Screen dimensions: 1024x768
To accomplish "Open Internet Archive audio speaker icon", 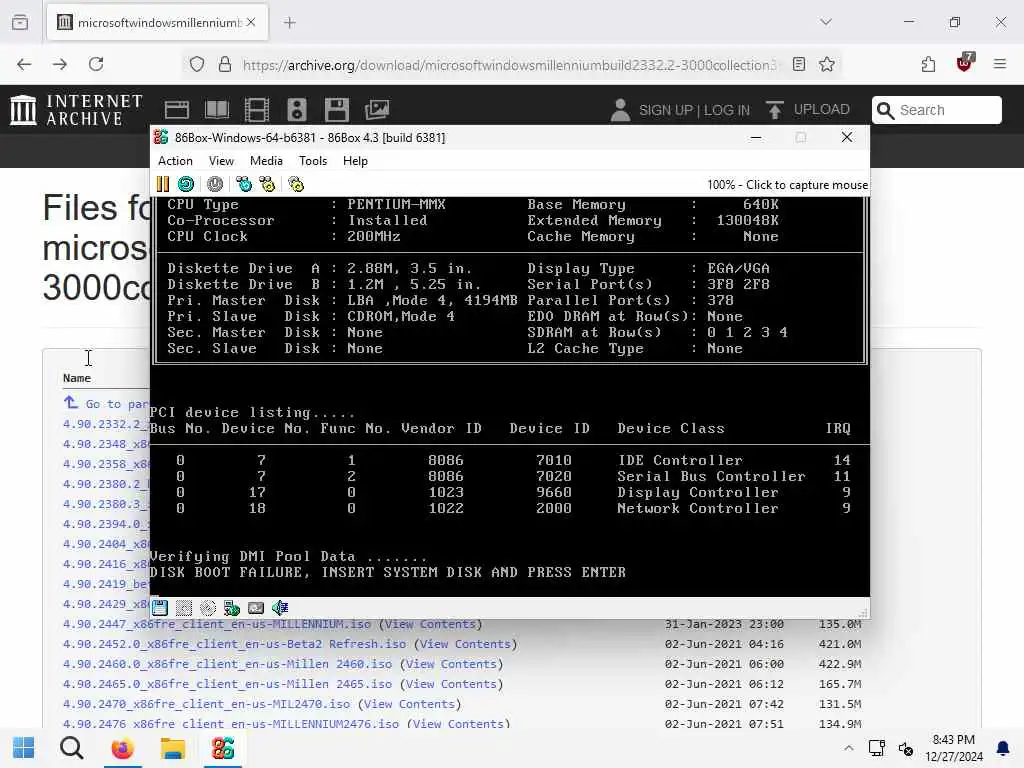I will (x=296, y=110).
